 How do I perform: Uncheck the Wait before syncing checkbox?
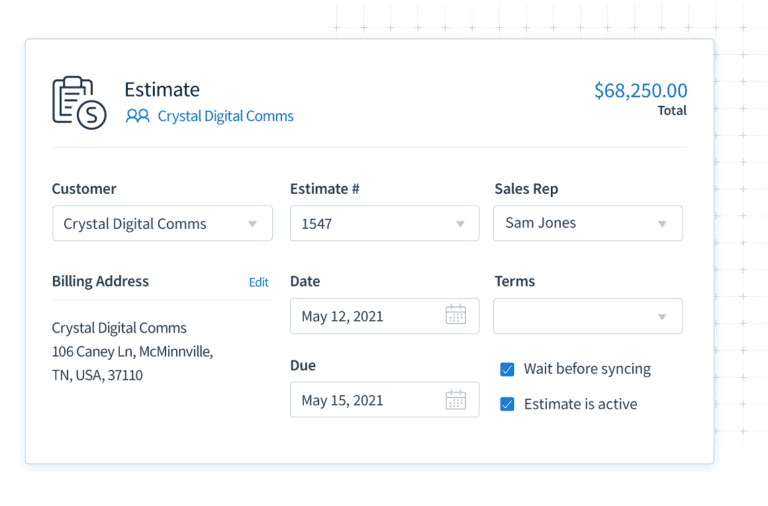507,370
